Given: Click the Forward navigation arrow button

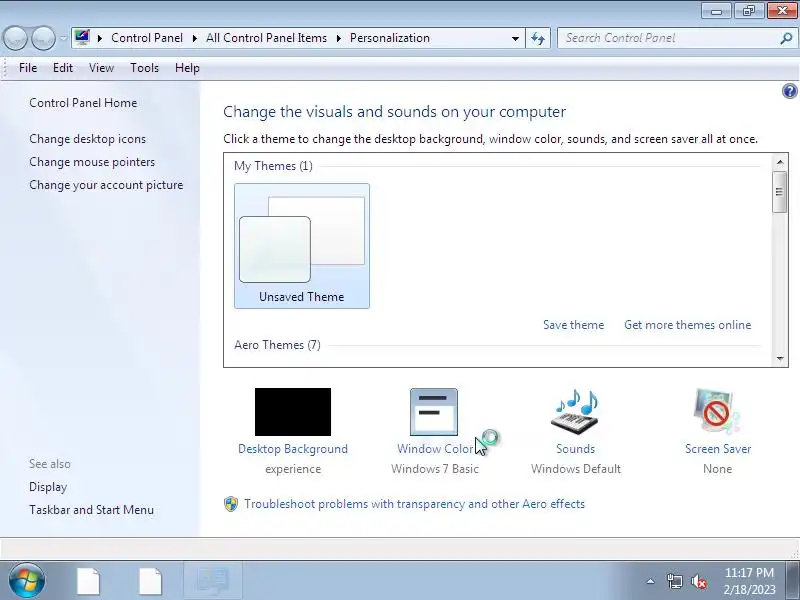Looking at the screenshot, I should pyautogui.click(x=43, y=38).
